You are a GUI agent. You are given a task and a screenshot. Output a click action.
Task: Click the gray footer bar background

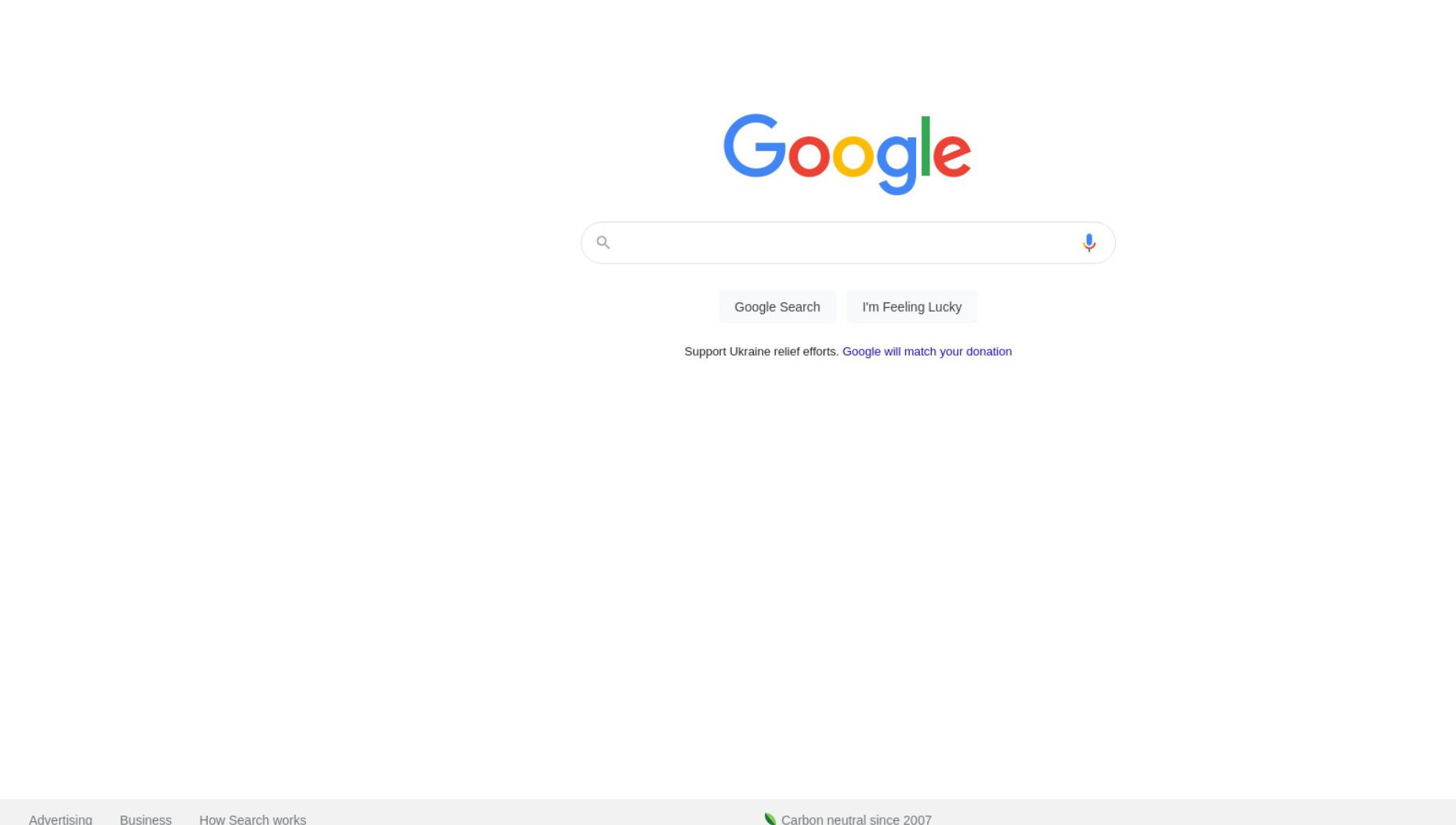point(1175,812)
